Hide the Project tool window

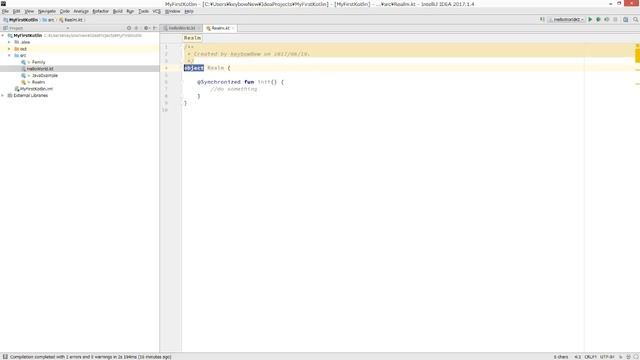pos(154,28)
